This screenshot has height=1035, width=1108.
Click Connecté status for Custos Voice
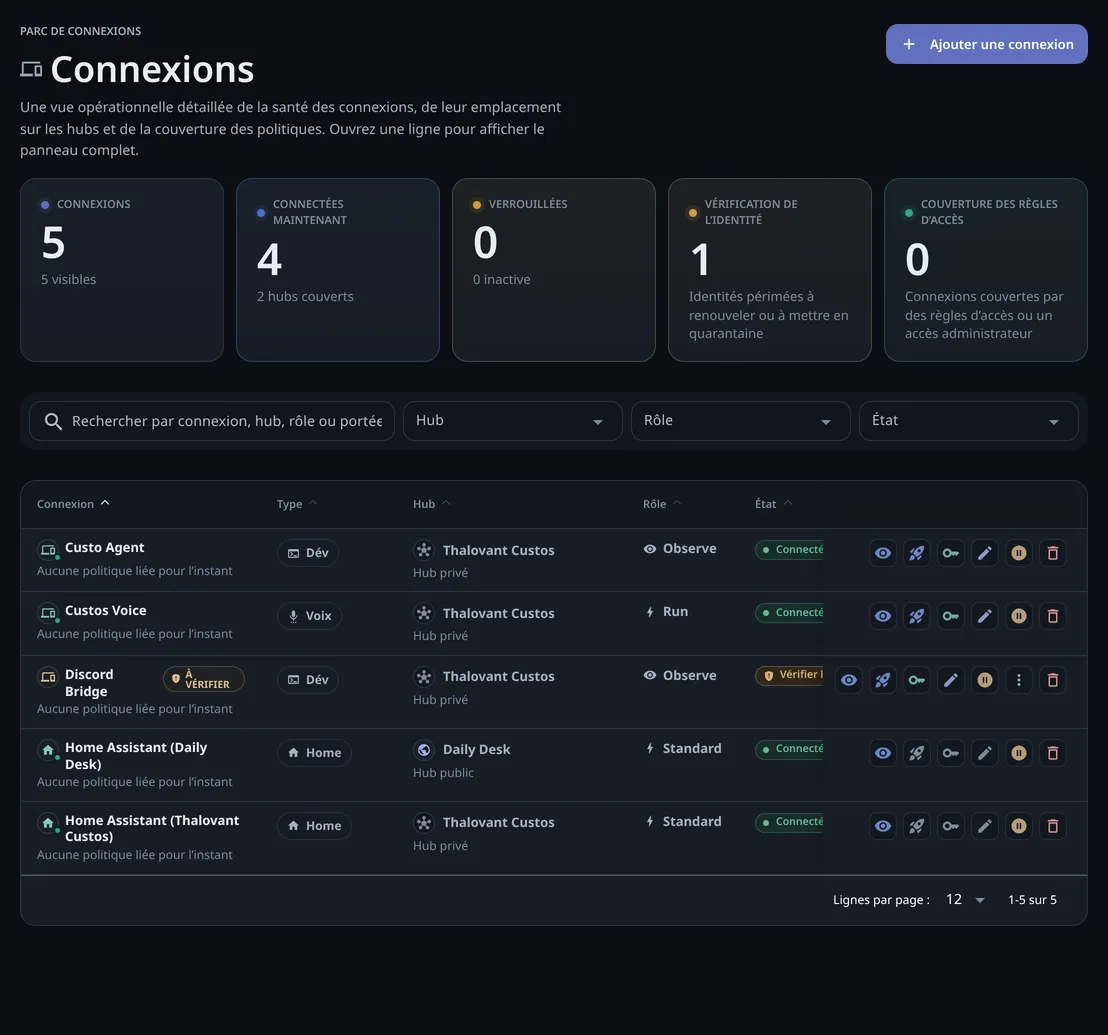789,613
